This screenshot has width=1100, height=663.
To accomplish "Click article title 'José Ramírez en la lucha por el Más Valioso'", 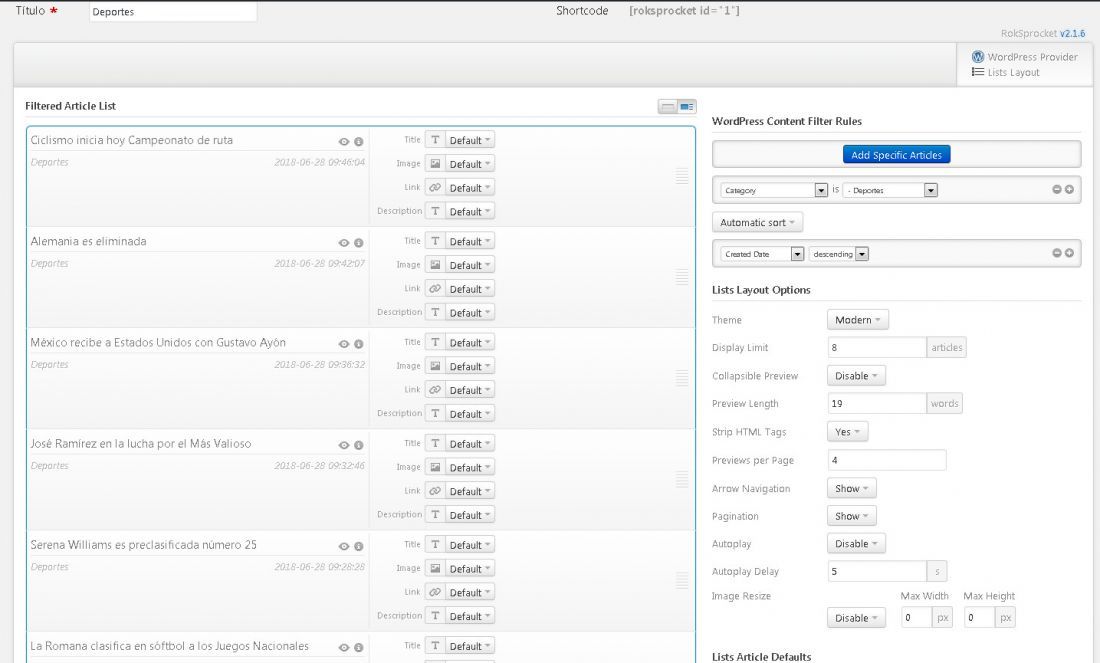I will (140, 443).
